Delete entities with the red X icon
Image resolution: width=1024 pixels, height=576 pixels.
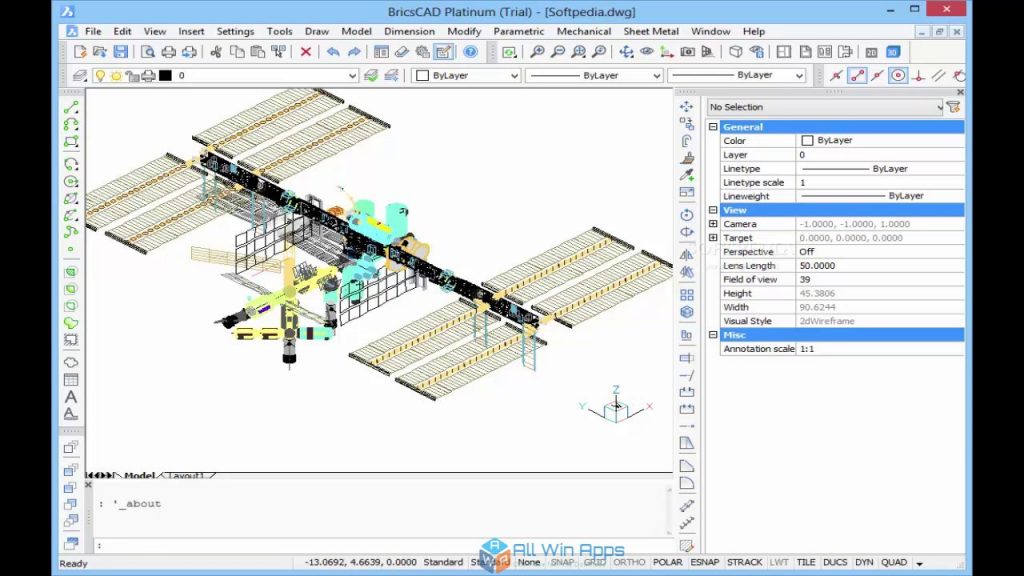coord(306,52)
